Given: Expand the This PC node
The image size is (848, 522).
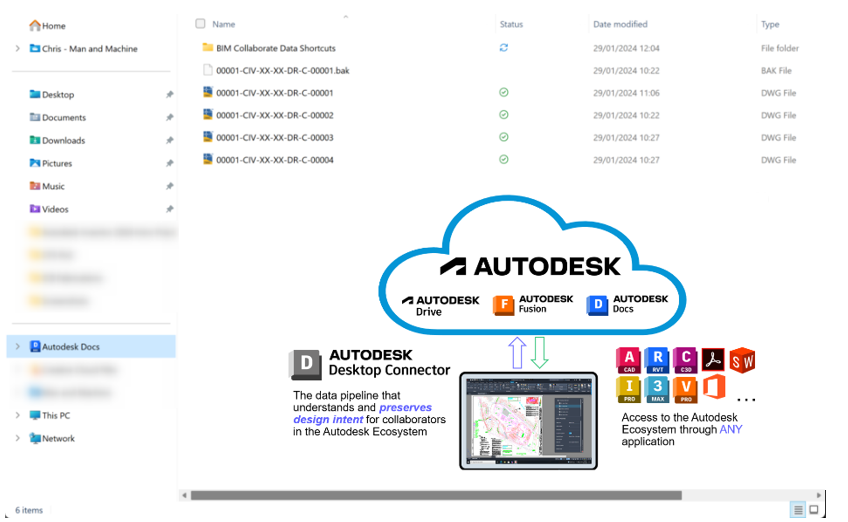Looking at the screenshot, I should pyautogui.click(x=18, y=415).
